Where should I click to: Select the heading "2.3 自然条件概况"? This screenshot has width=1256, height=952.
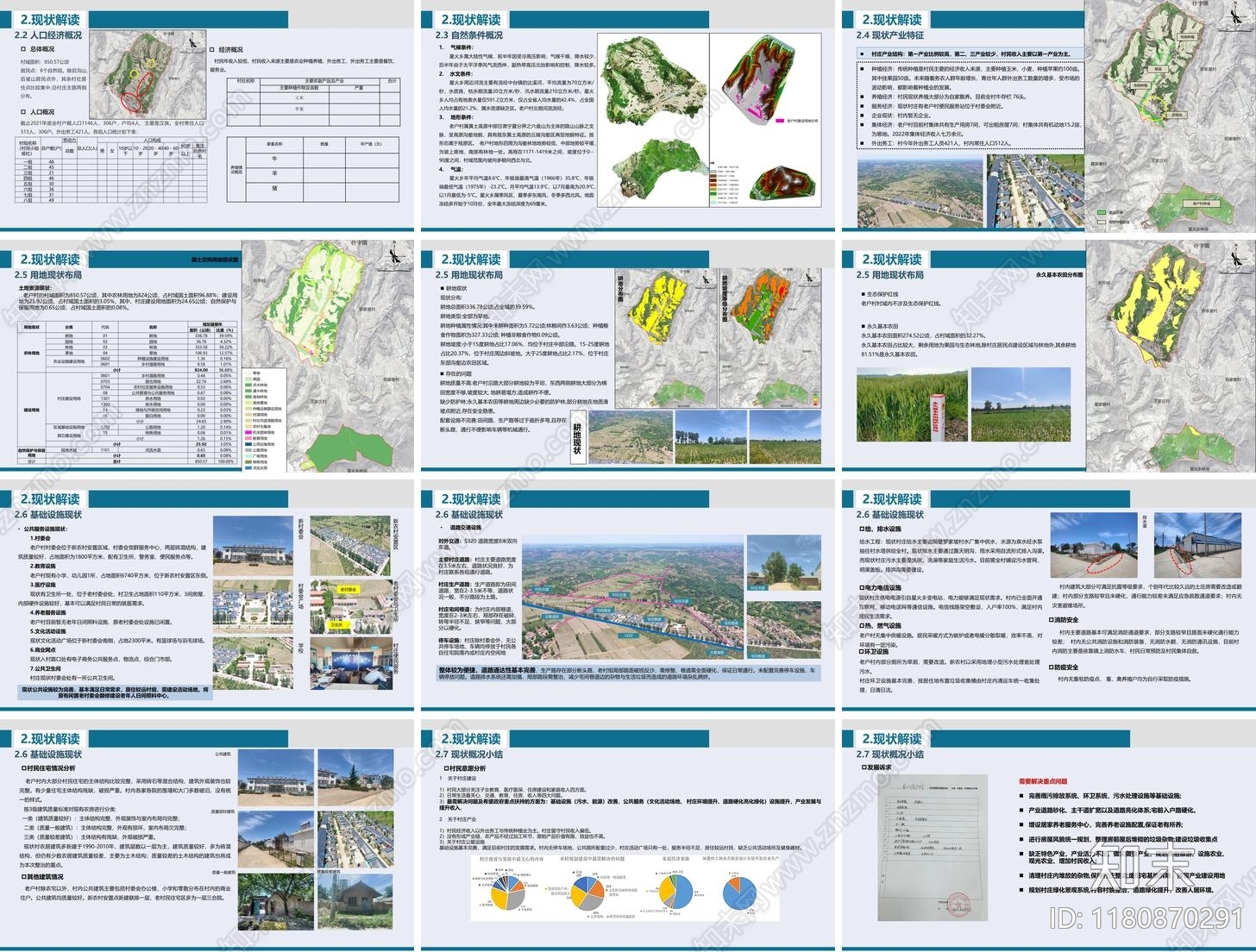[469, 35]
